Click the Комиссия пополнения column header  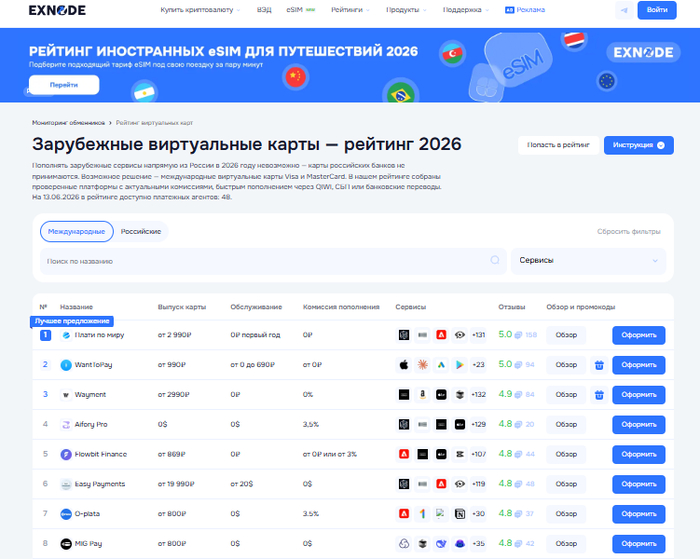[341, 307]
